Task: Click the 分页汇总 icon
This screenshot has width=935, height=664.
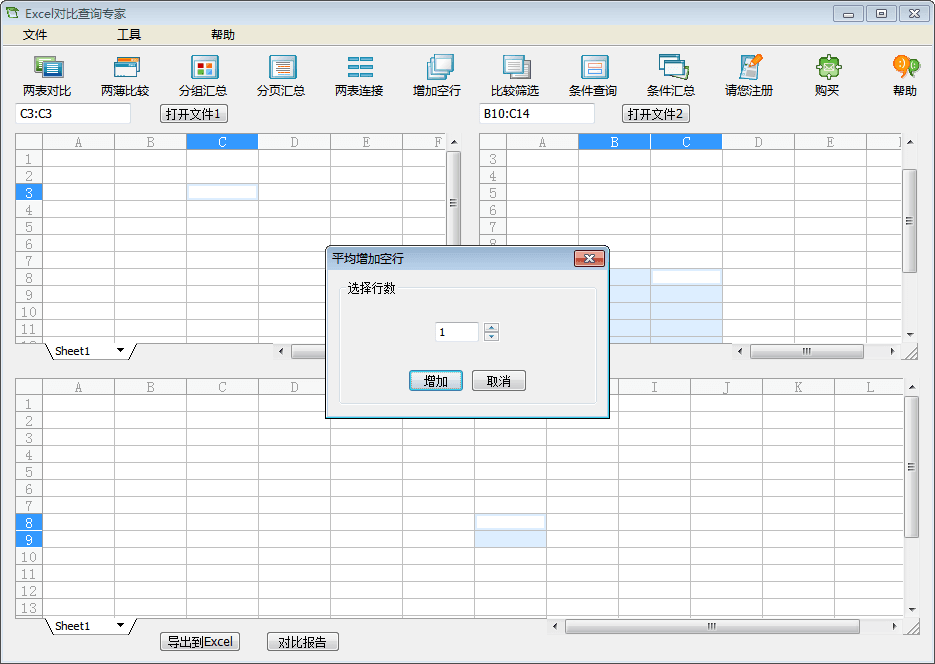Action: pos(281,69)
